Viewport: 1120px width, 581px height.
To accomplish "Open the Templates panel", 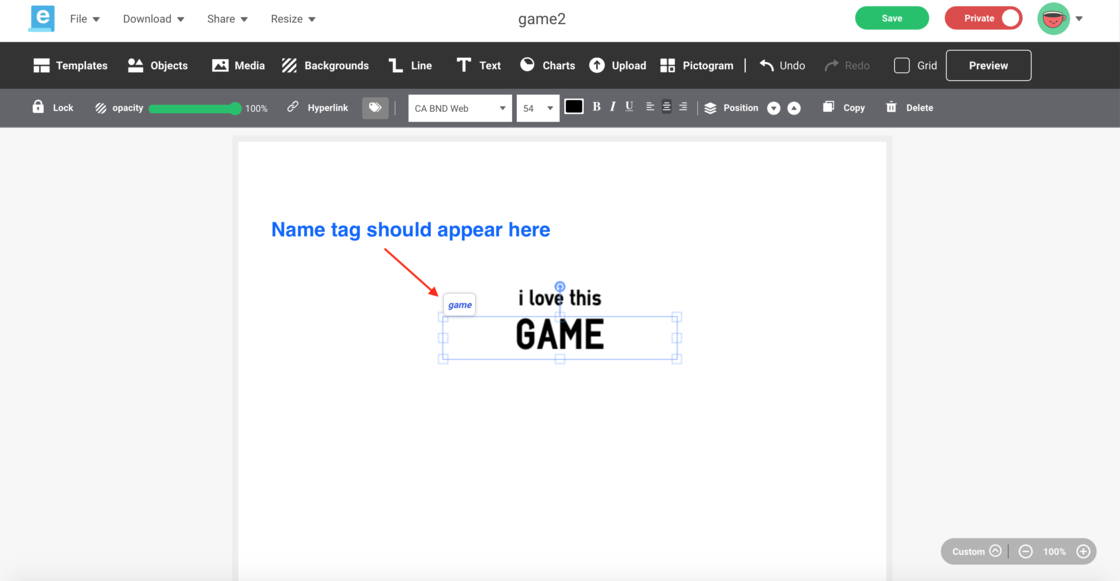I will point(70,66).
